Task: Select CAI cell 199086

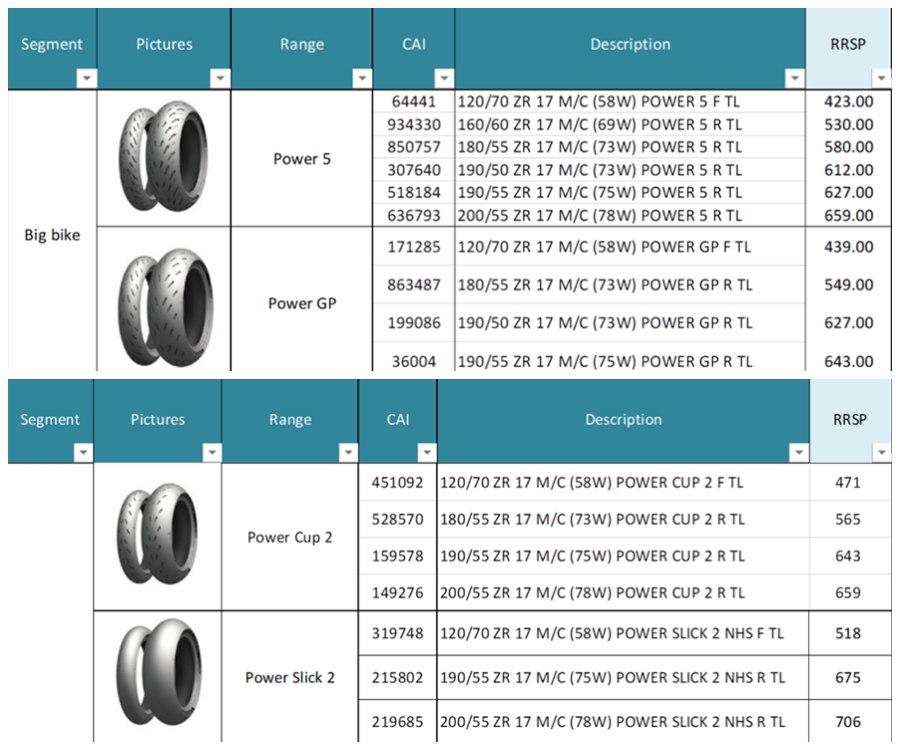Action: tap(414, 322)
